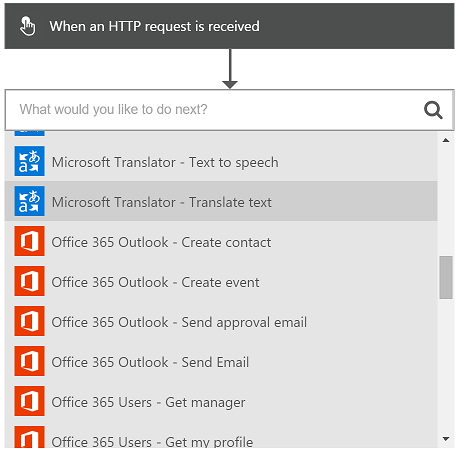467x456 pixels.
Task: Choose Microsoft Translator - Translate text action
Action: point(221,201)
